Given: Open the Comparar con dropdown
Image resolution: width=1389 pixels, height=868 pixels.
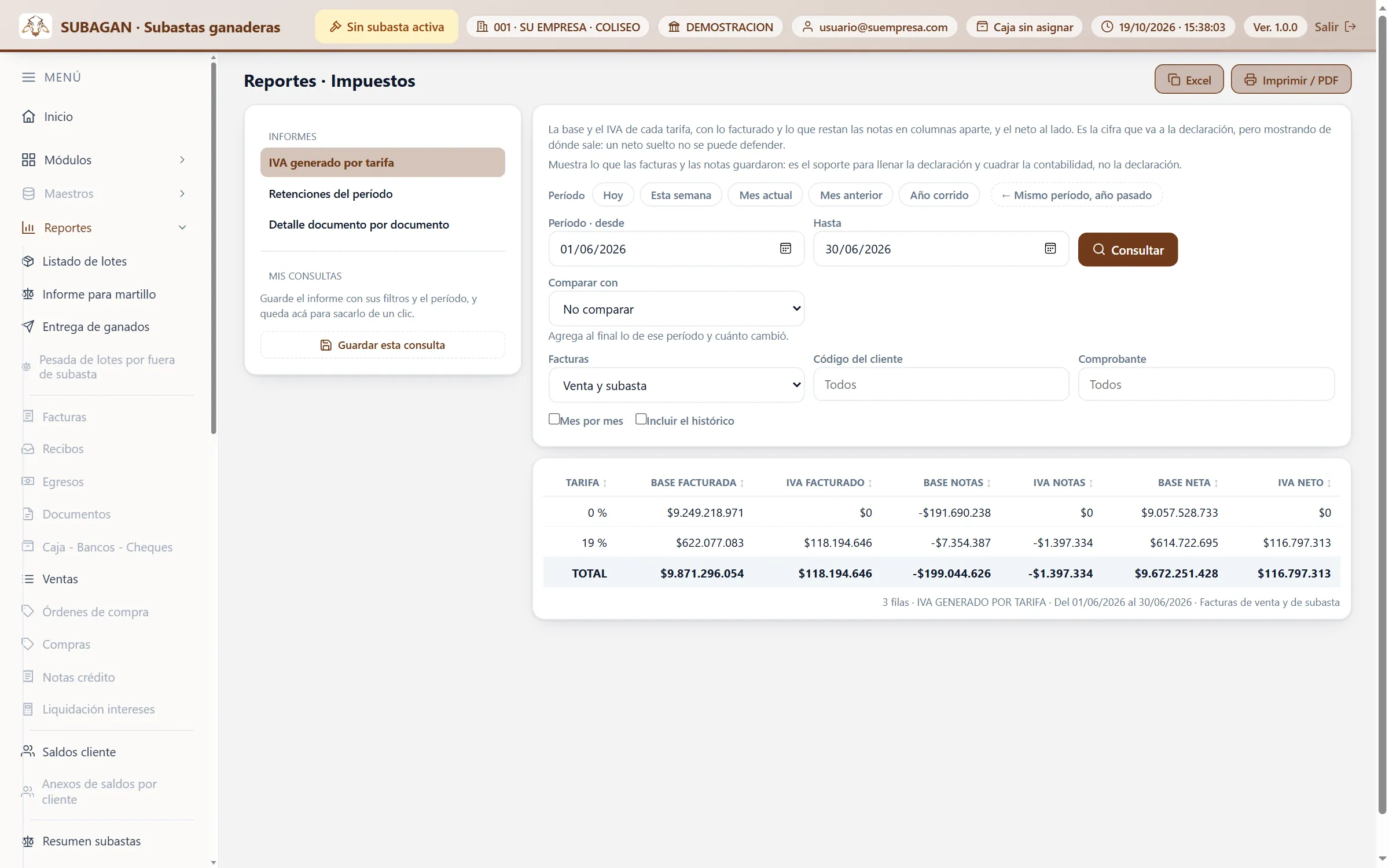Looking at the screenshot, I should click(x=676, y=309).
